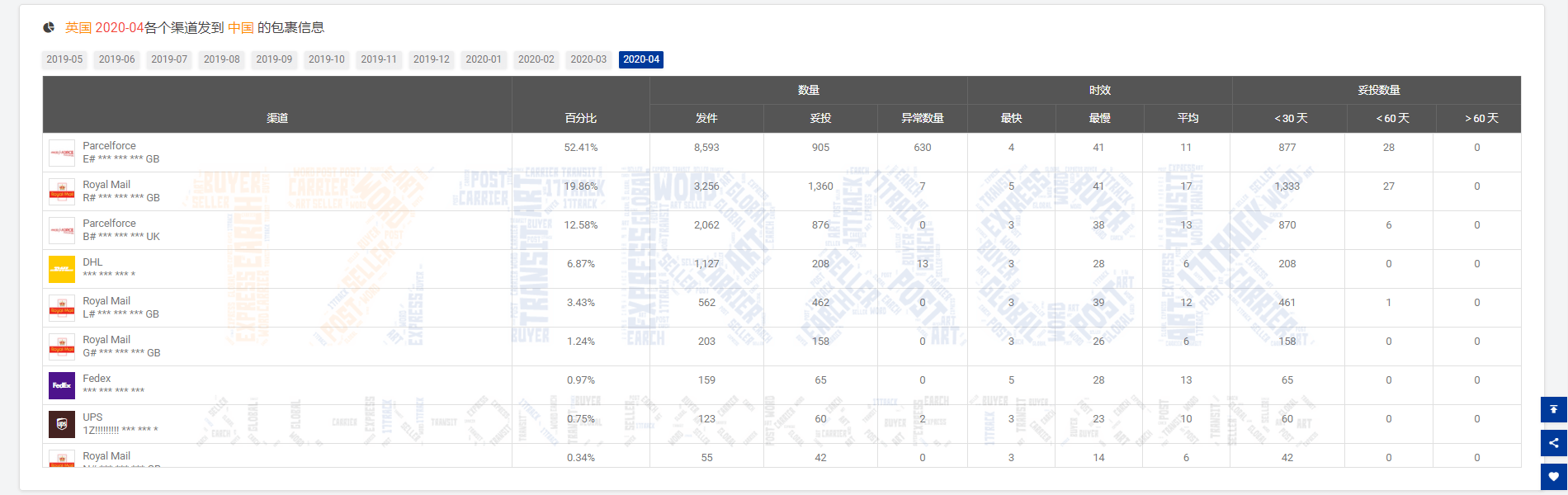Screen dimensions: 1568x495
Task: Click the 妥投数量 group header
Action: [x=1379, y=90]
